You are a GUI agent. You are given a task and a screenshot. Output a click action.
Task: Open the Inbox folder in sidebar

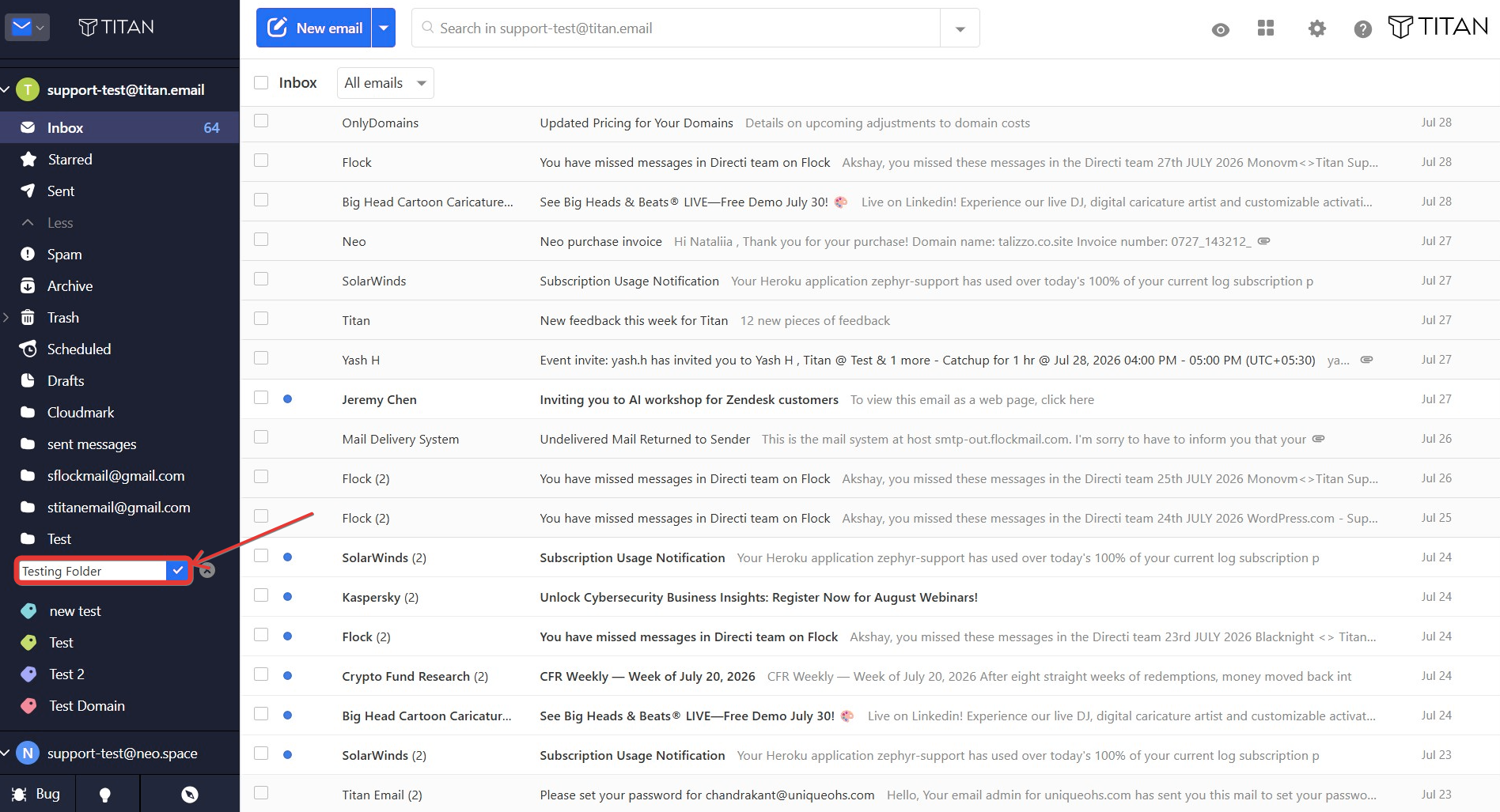(119, 128)
